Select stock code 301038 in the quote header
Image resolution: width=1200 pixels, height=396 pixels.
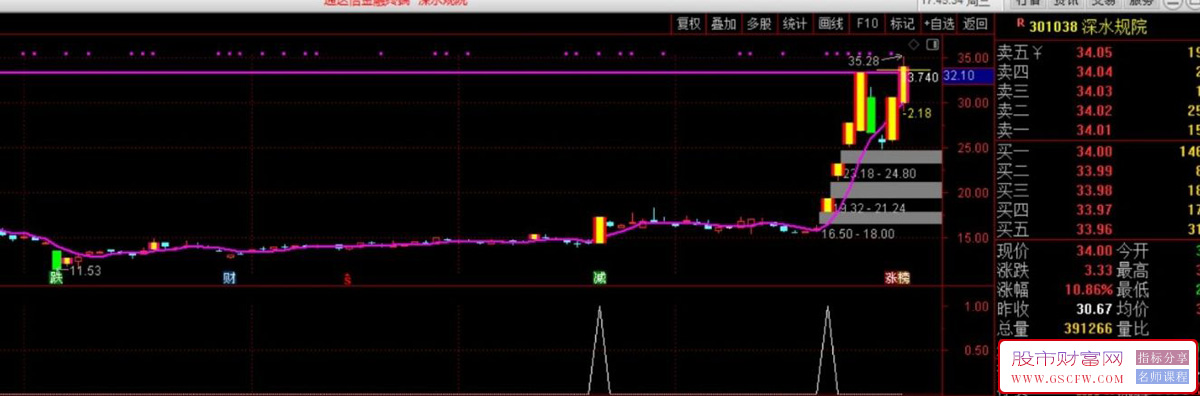click(x=1053, y=27)
